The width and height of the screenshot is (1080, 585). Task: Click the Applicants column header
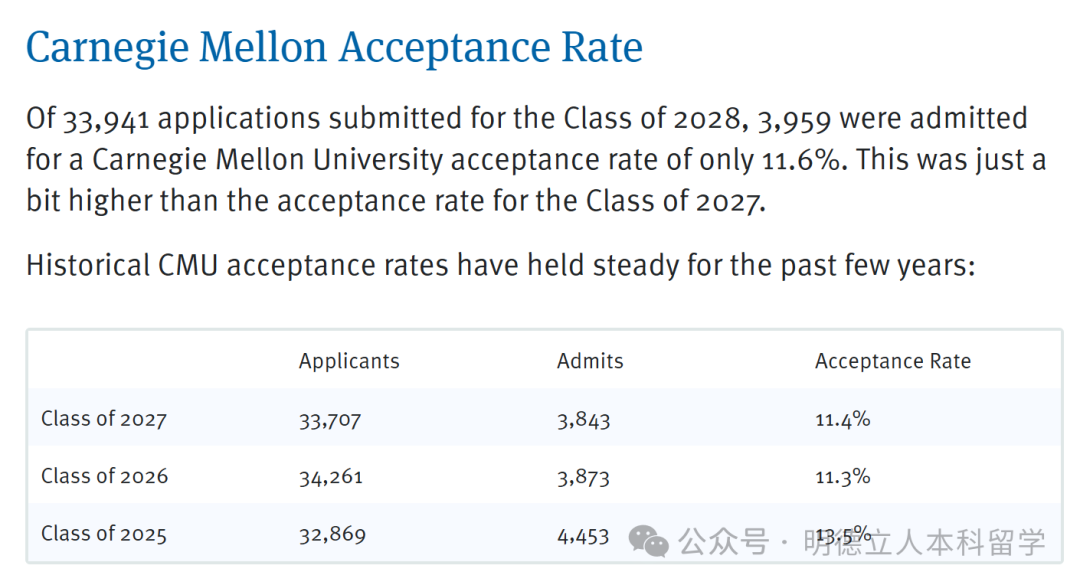349,361
